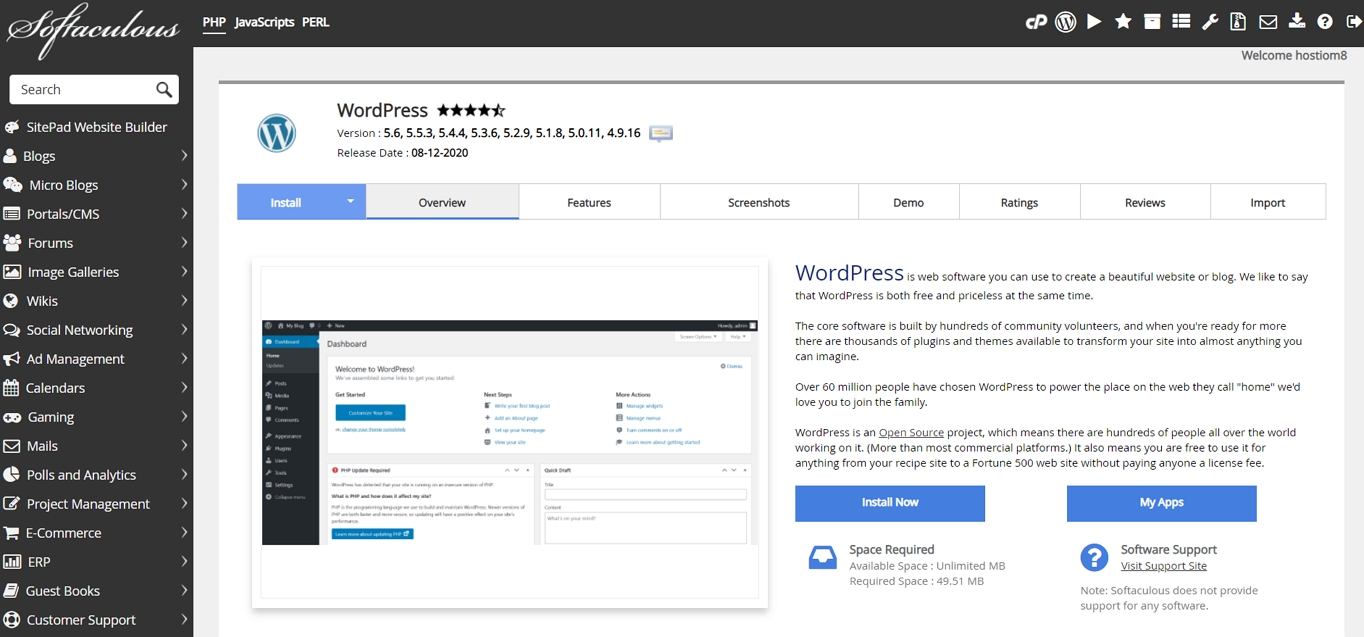Open the Screenshots tab

pos(759,202)
